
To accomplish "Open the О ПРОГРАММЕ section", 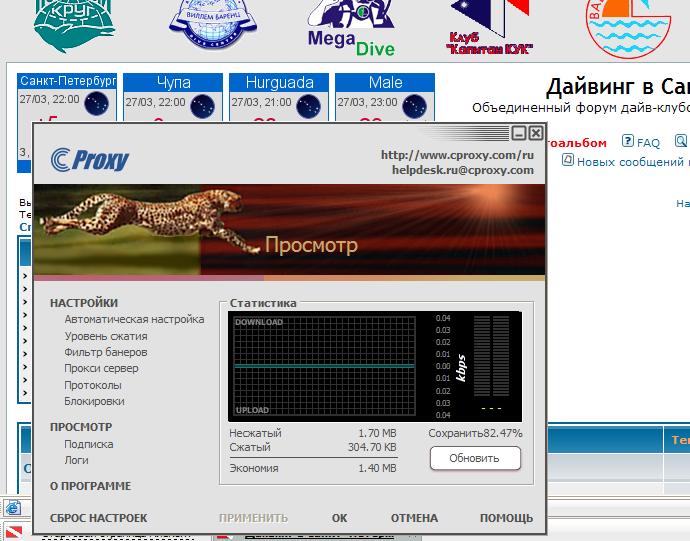I will click(90, 486).
